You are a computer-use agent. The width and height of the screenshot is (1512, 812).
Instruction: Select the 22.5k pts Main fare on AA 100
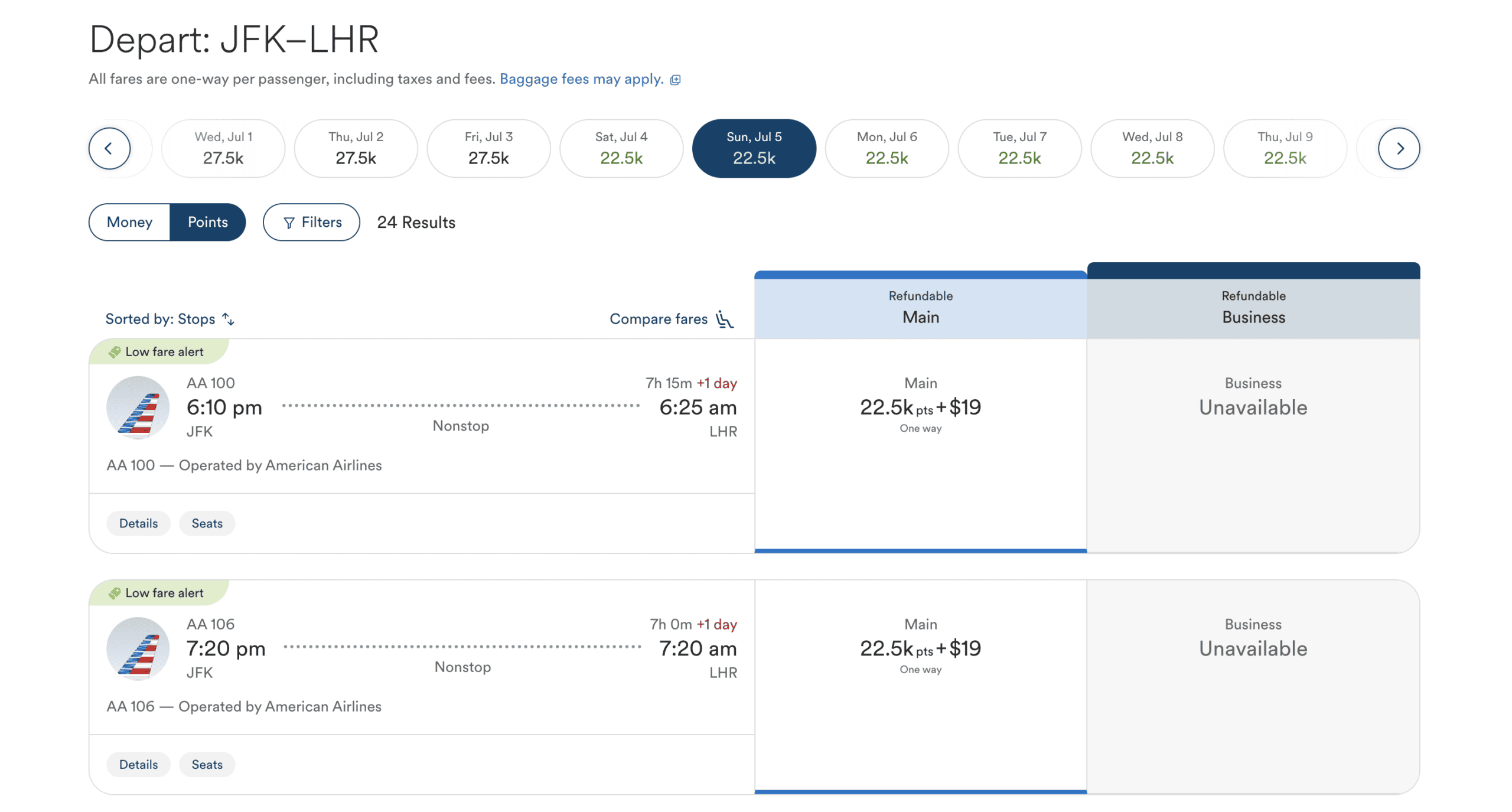pos(920,407)
